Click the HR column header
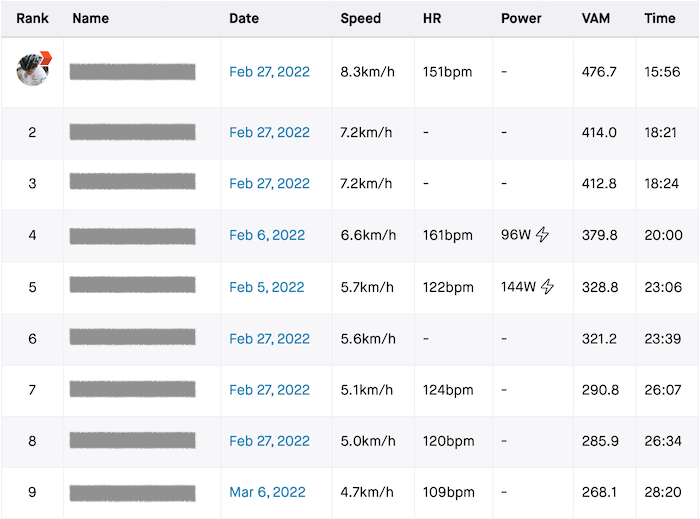The height and width of the screenshot is (519, 700). pos(433,19)
